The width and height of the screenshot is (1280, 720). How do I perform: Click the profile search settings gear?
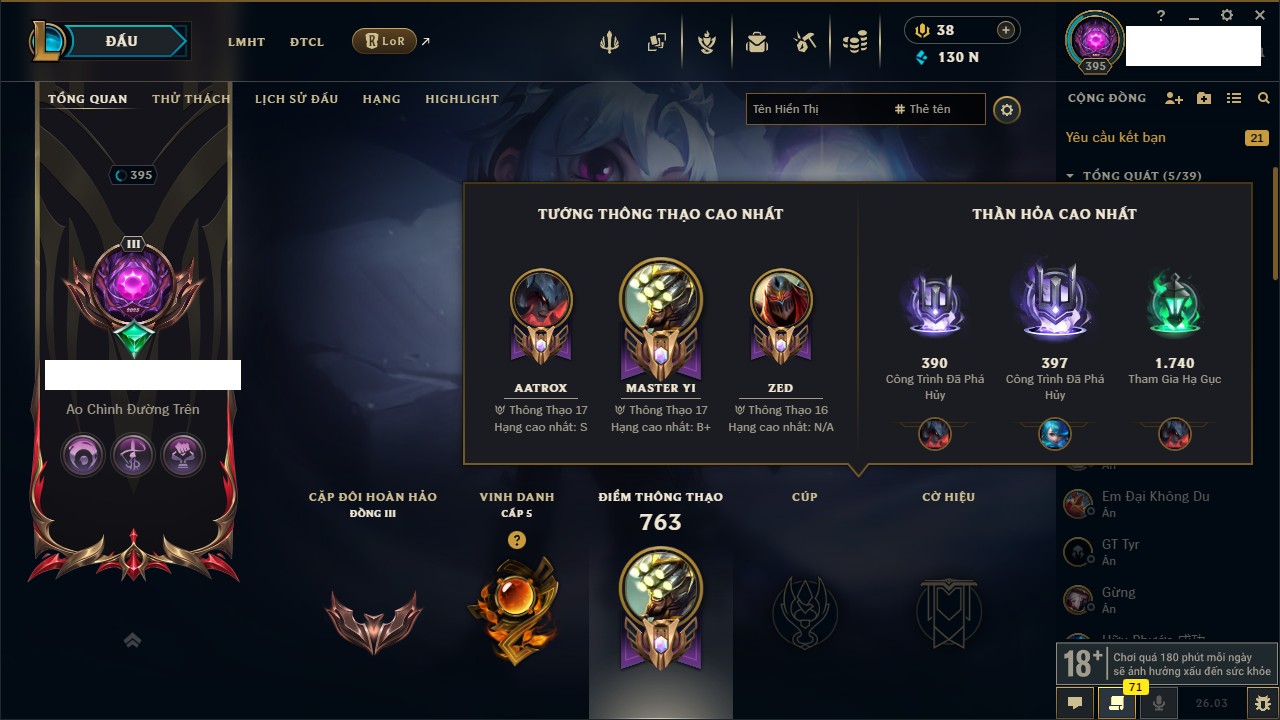pos(1007,109)
